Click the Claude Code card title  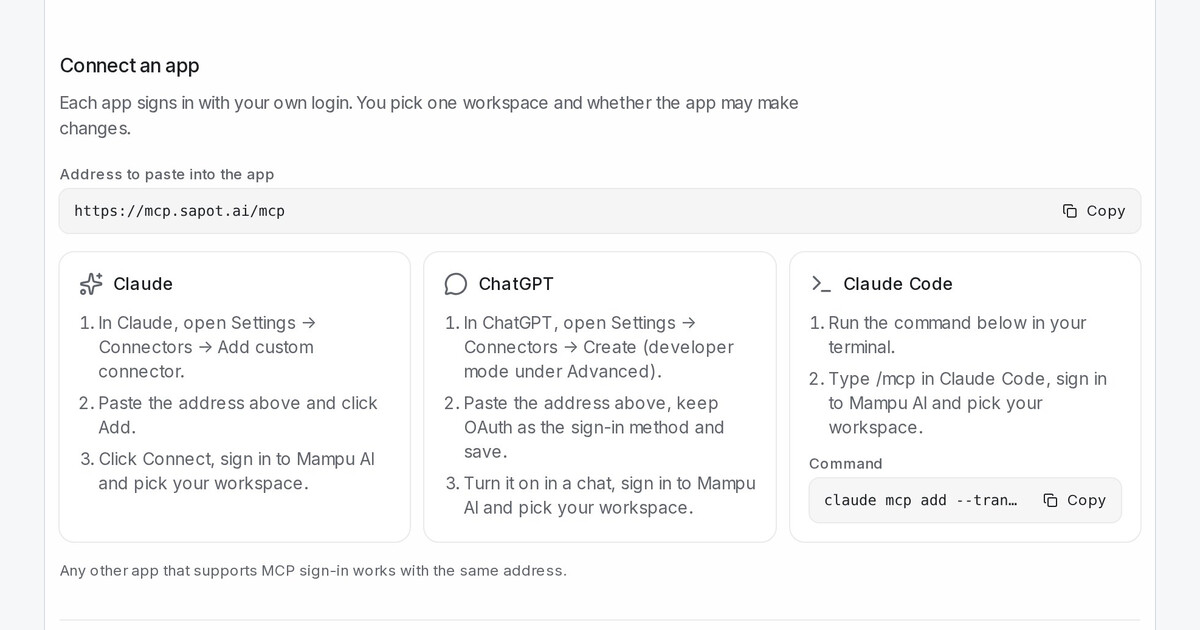click(x=898, y=284)
